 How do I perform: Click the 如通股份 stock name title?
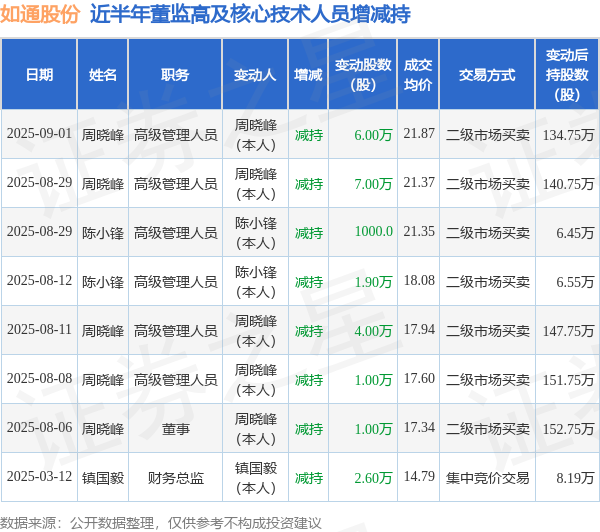[40, 14]
